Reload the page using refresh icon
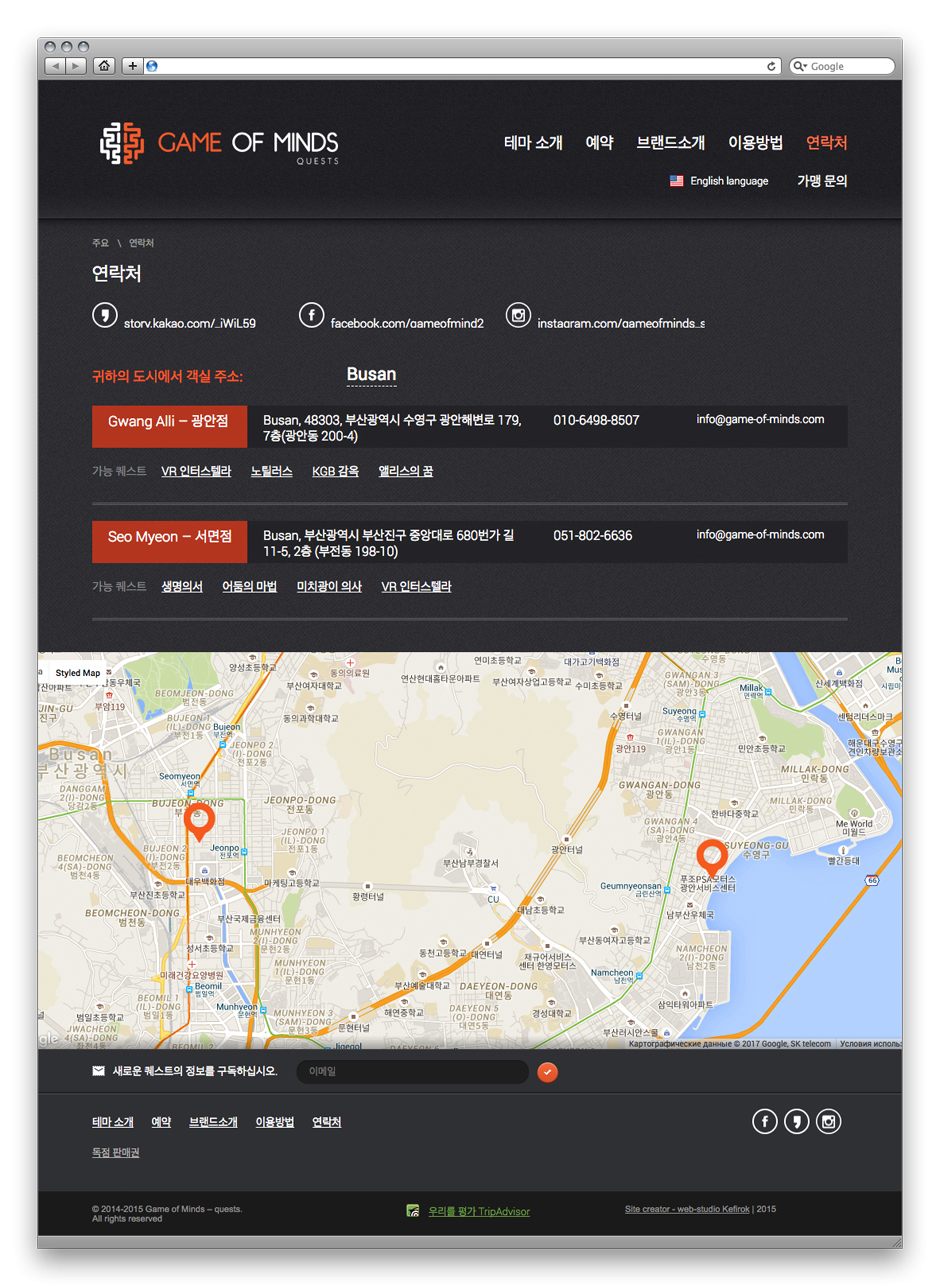940x1286 pixels. coord(771,66)
